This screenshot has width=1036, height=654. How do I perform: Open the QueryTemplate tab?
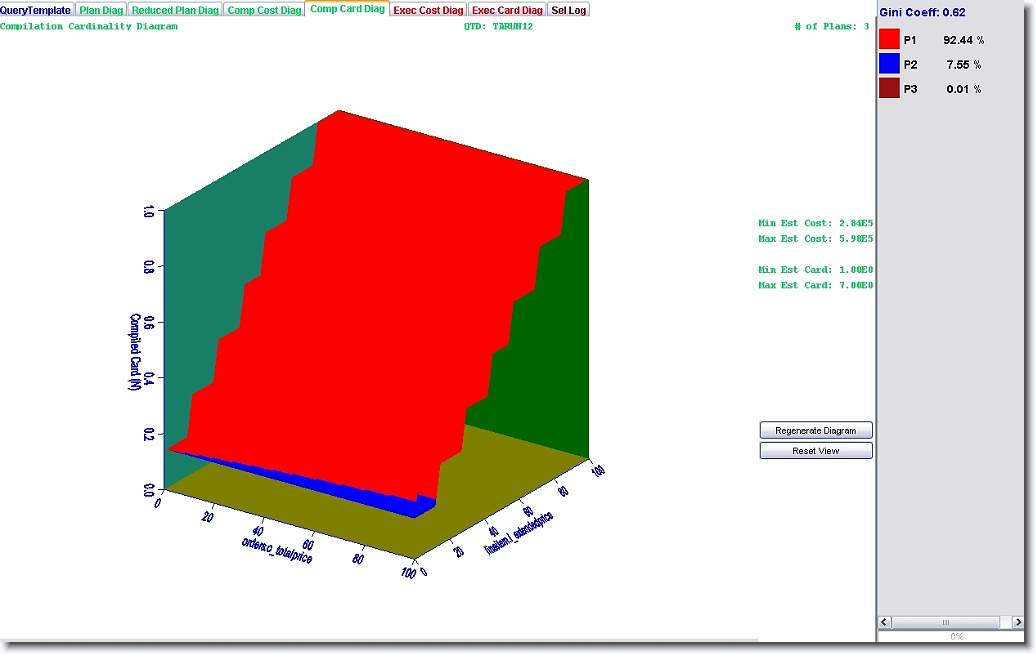[x=36, y=10]
